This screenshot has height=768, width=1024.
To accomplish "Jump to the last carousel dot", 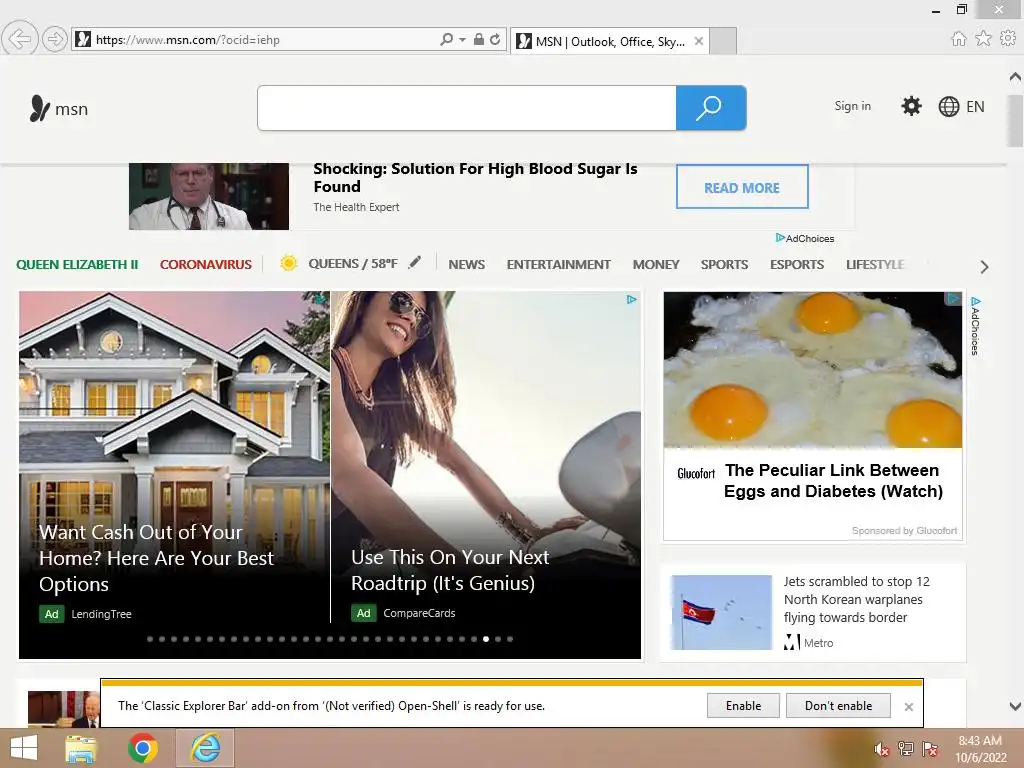I will [x=510, y=639].
